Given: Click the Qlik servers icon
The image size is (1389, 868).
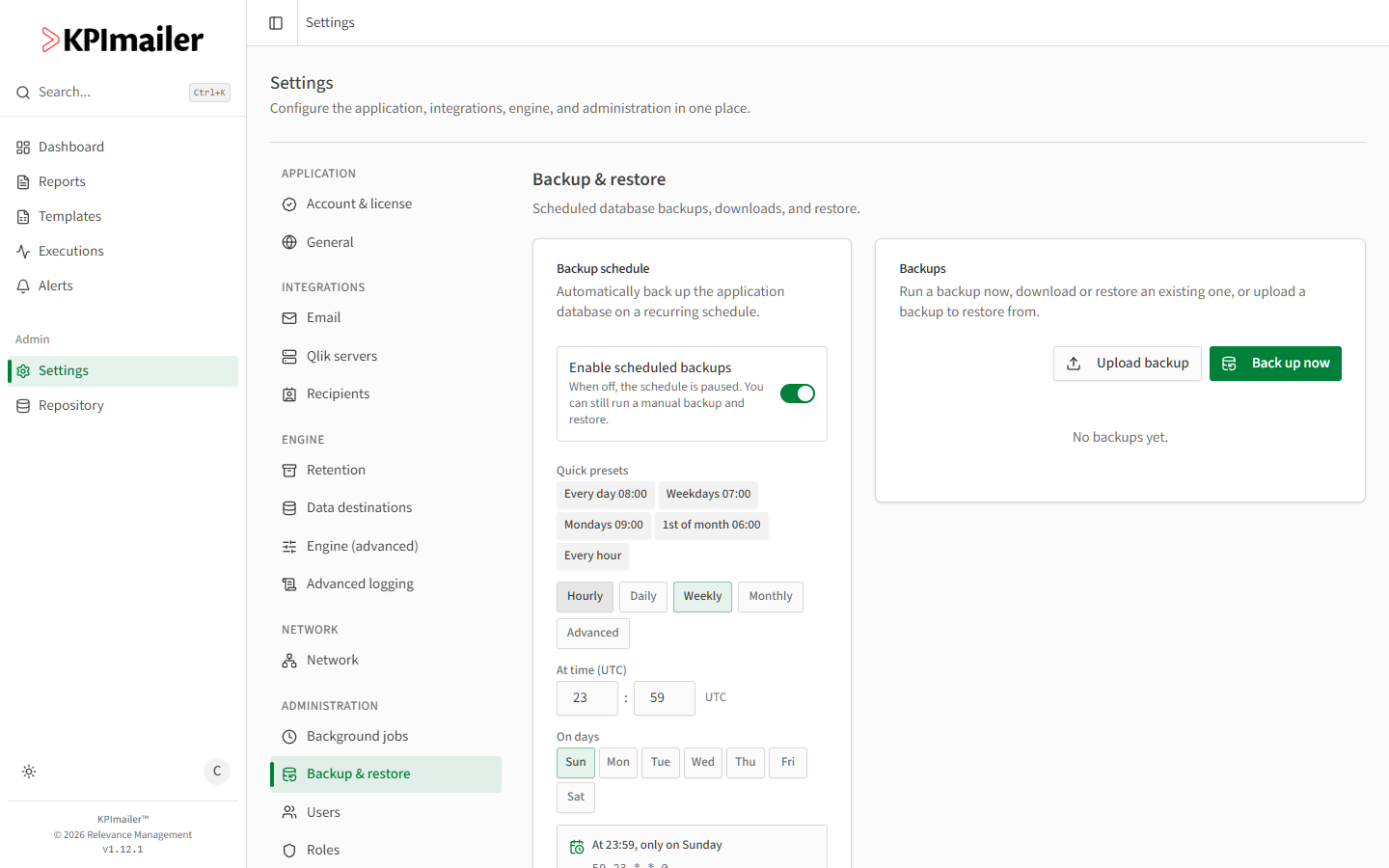Looking at the screenshot, I should click(289, 357).
